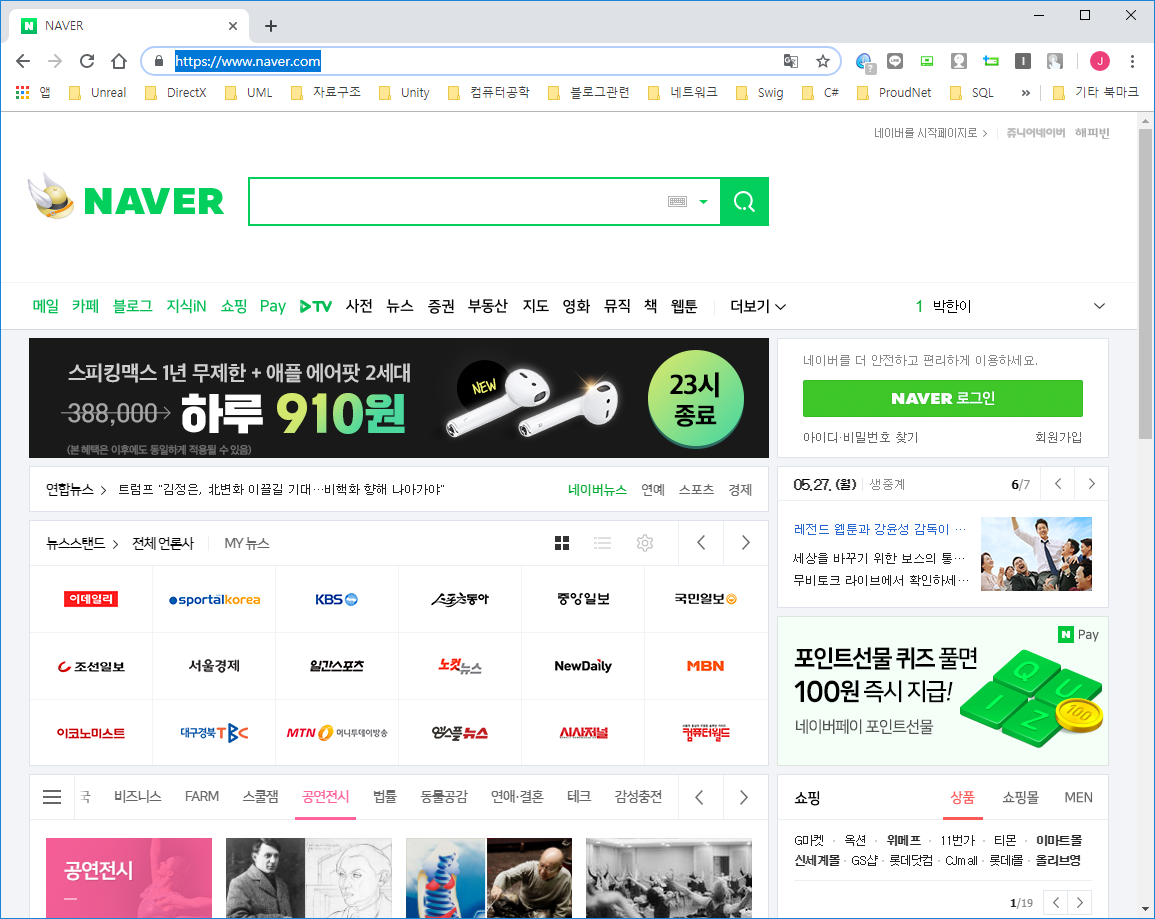Go back with the browser back arrow

pyautogui.click(x=23, y=61)
